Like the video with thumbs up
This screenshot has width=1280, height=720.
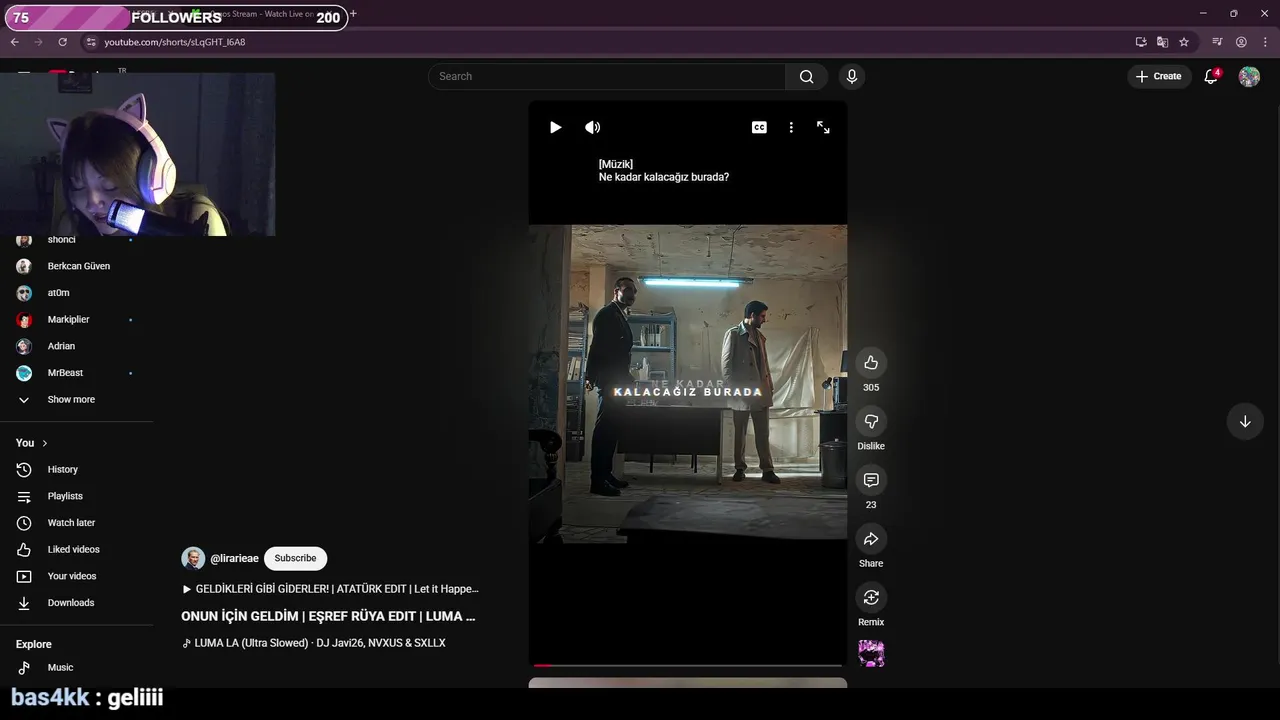point(871,362)
